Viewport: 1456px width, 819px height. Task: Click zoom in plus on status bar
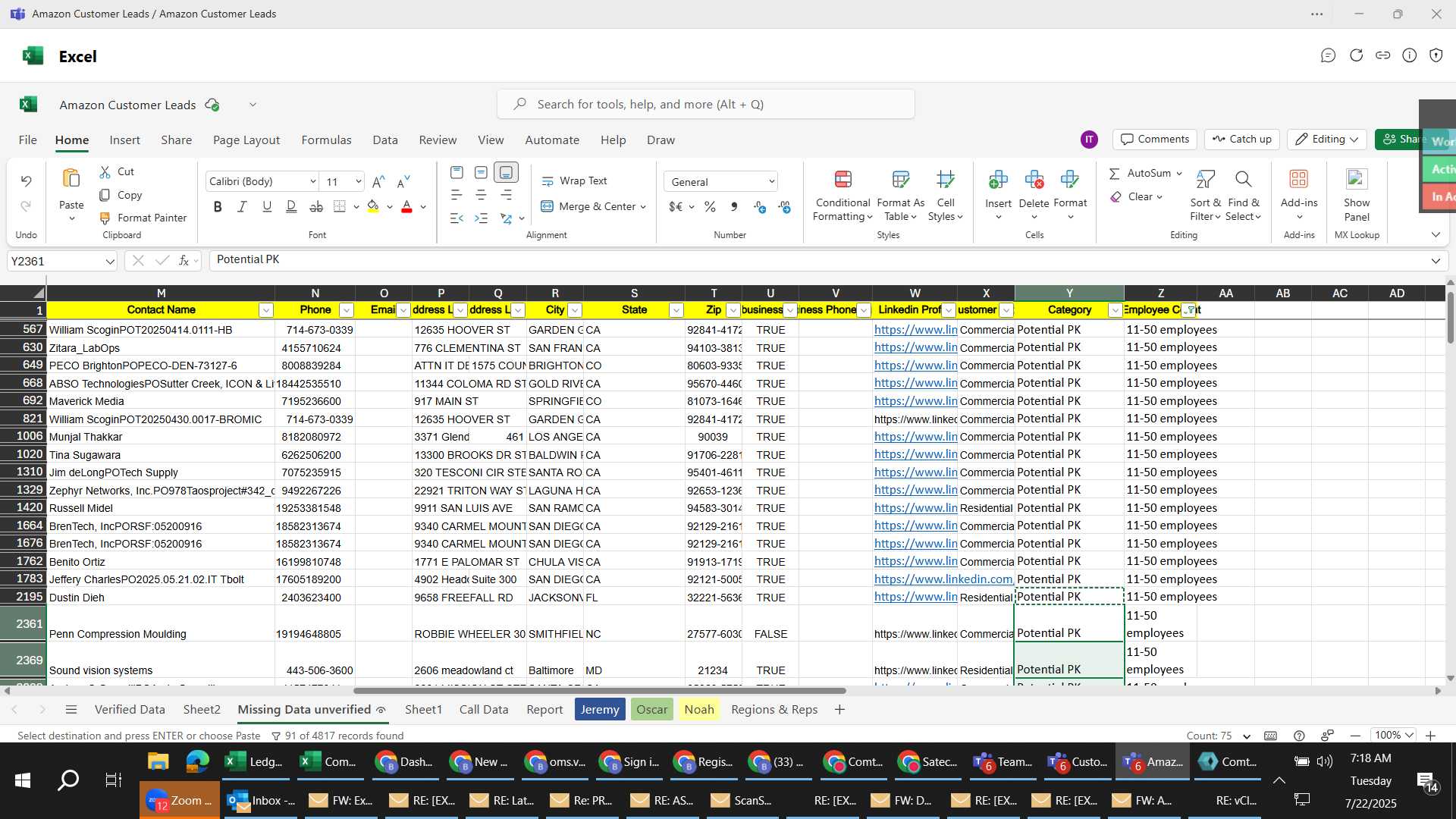[x=1430, y=736]
